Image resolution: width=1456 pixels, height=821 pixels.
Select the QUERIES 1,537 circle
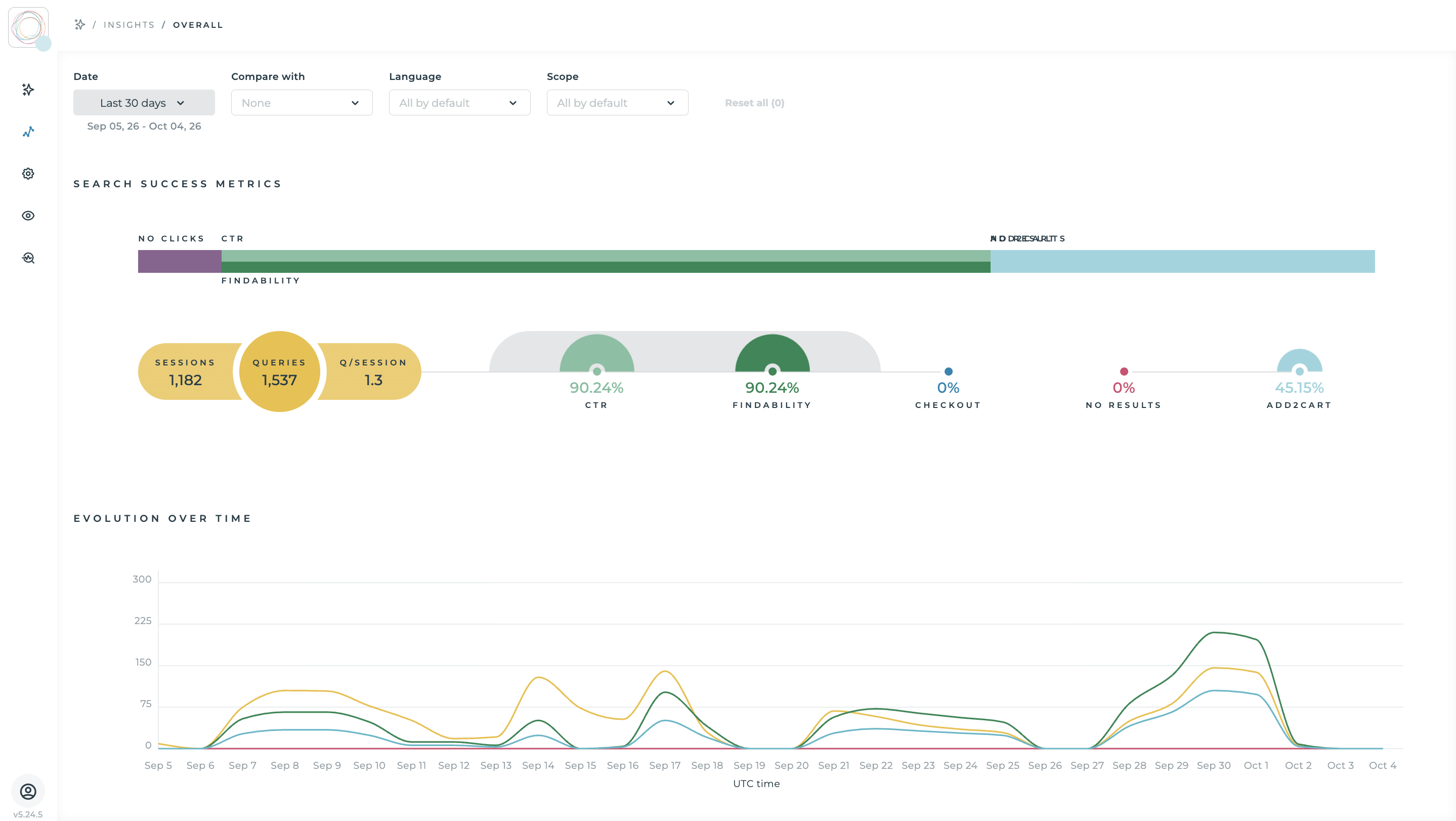point(280,372)
